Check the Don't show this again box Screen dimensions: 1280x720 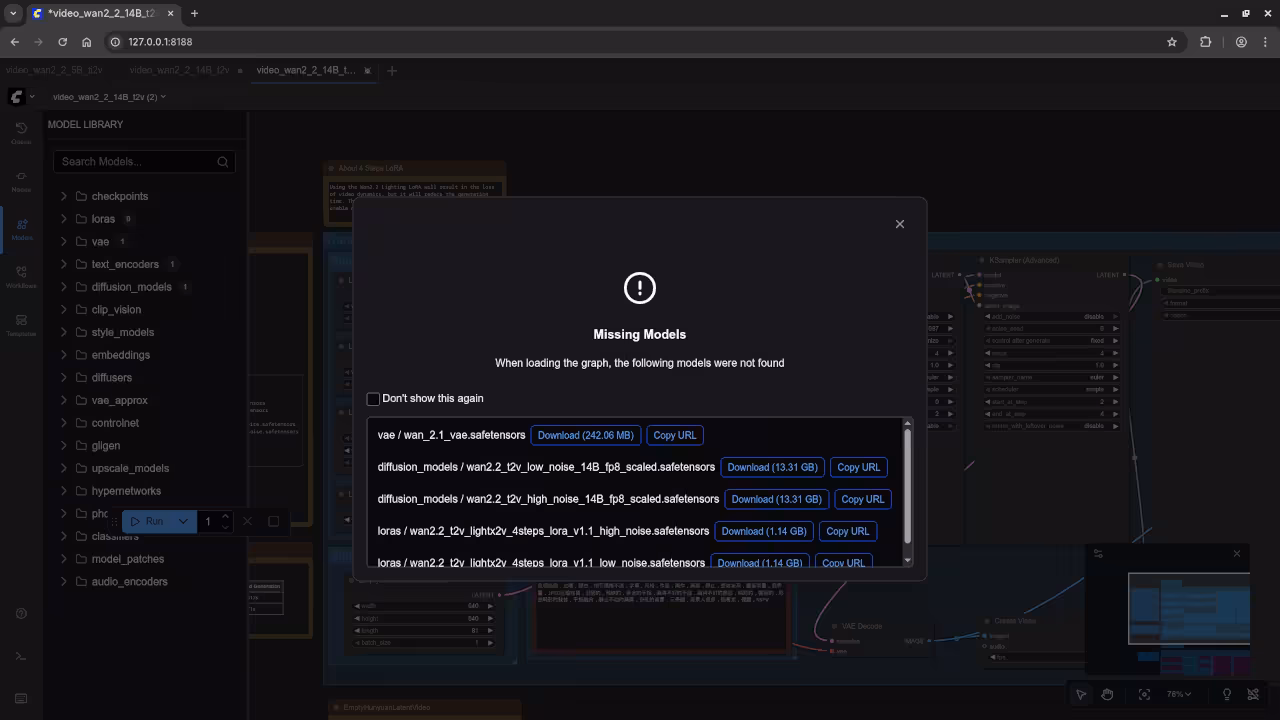[x=373, y=399]
